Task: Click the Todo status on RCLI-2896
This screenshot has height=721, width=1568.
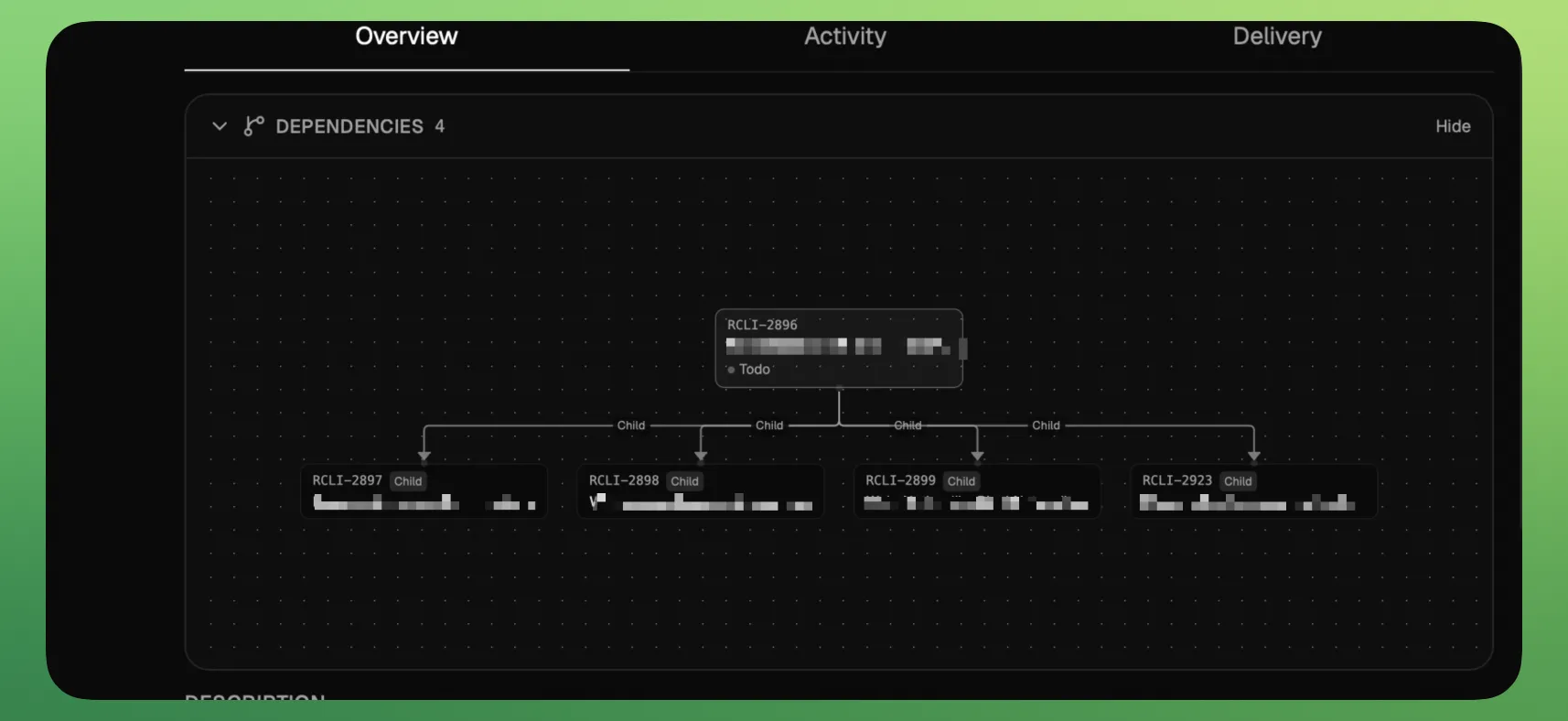Action: click(x=749, y=370)
